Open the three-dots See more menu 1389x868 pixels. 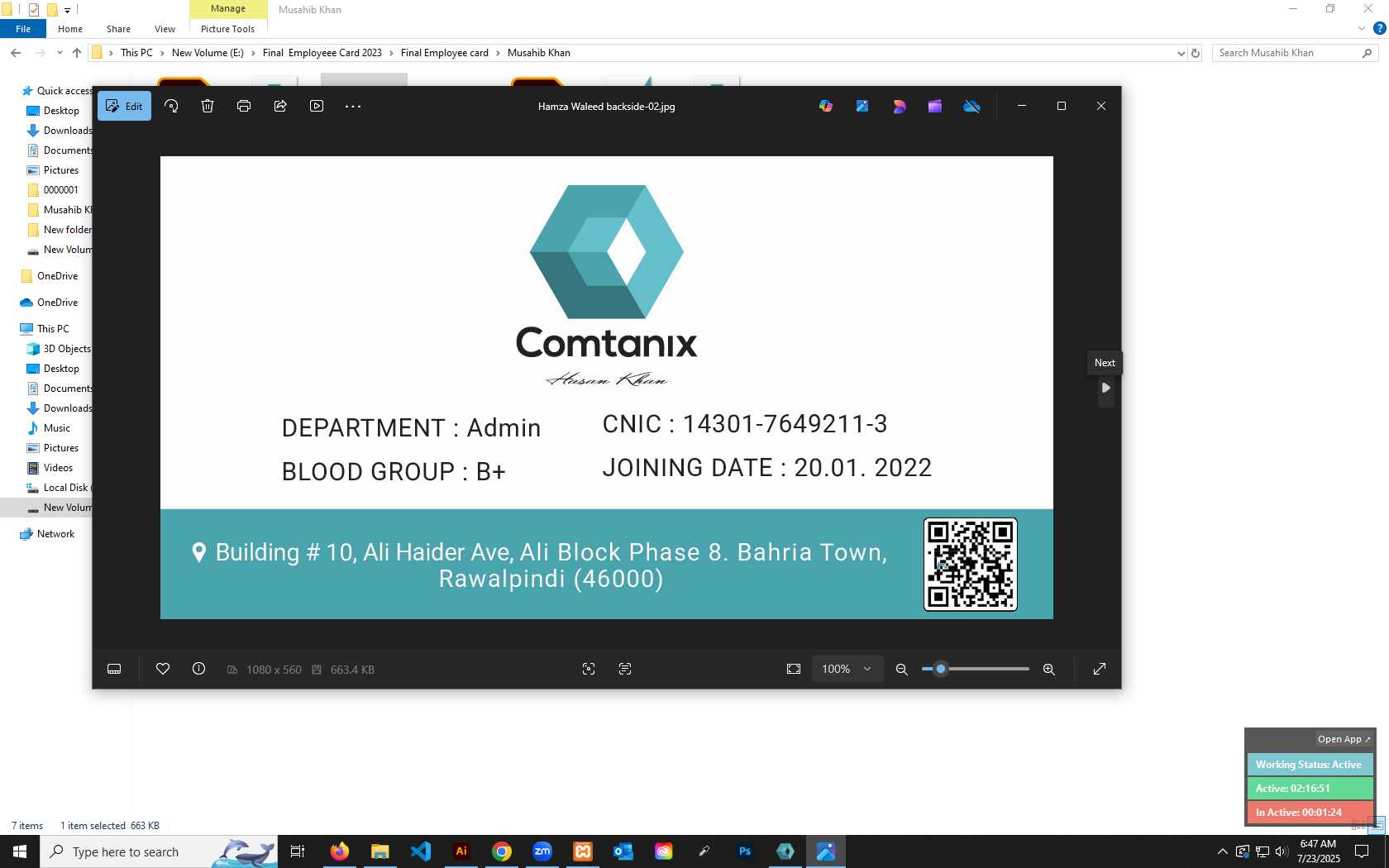pos(353,106)
